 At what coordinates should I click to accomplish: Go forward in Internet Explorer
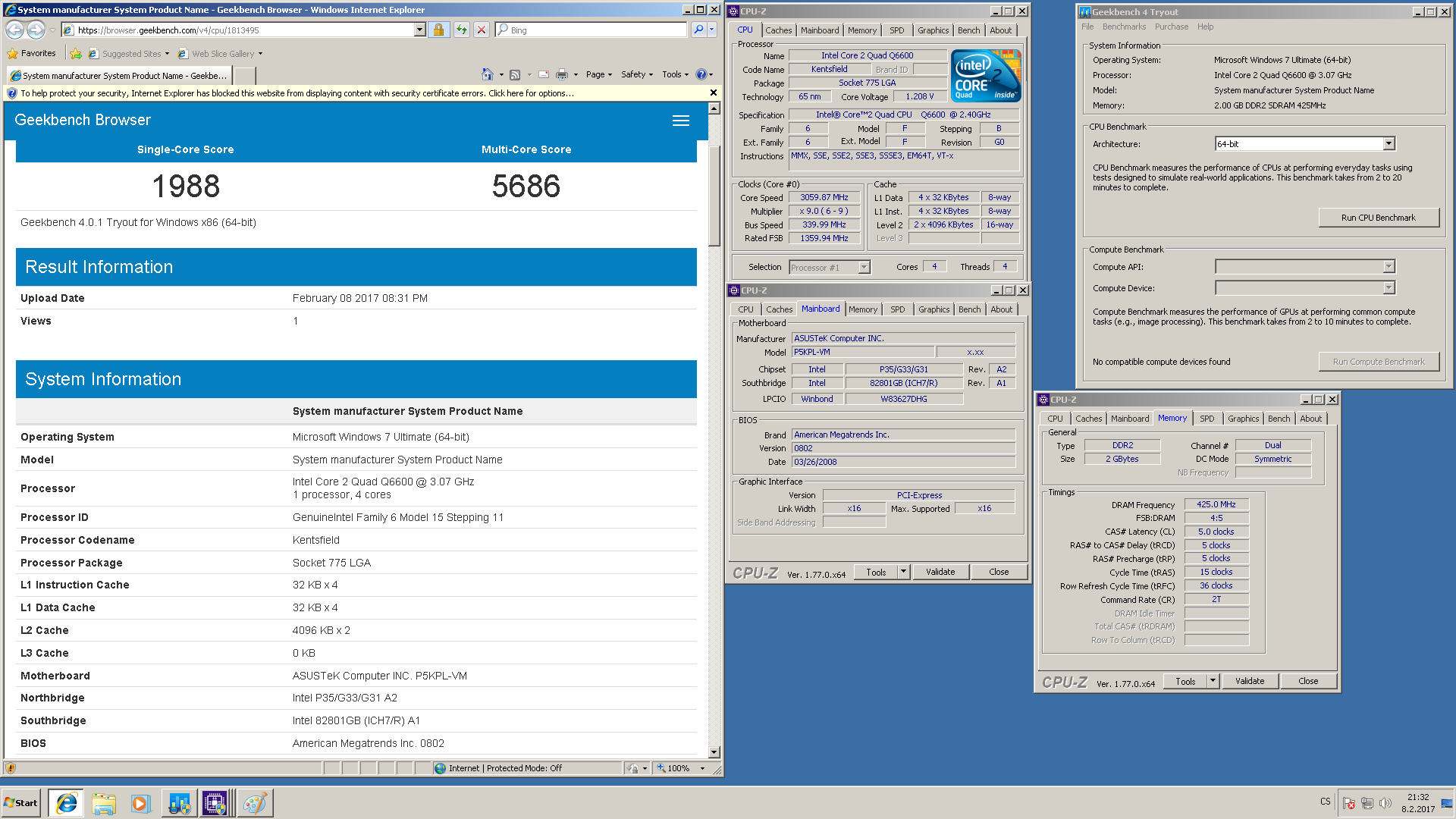[x=36, y=30]
